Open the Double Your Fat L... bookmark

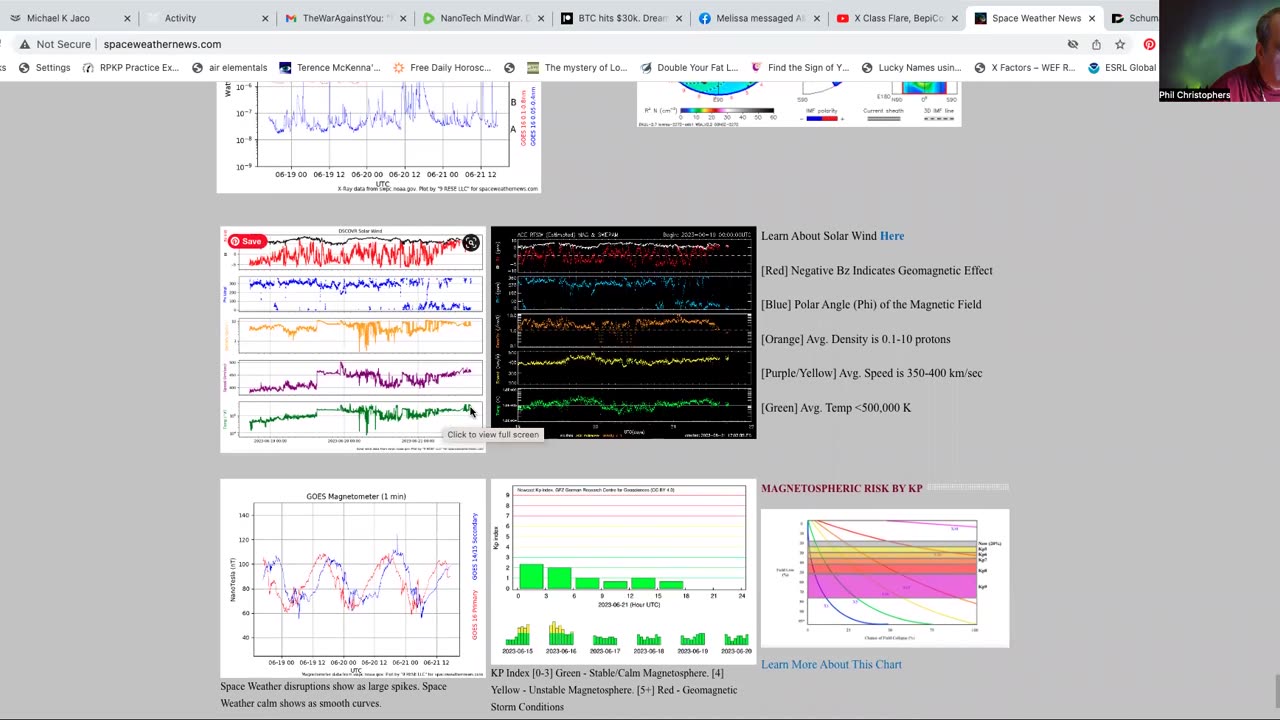[x=688, y=68]
